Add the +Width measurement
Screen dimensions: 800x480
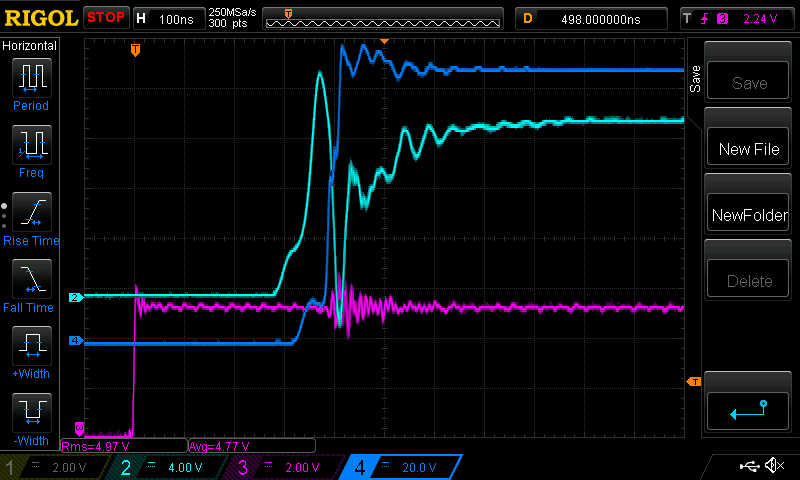30,353
